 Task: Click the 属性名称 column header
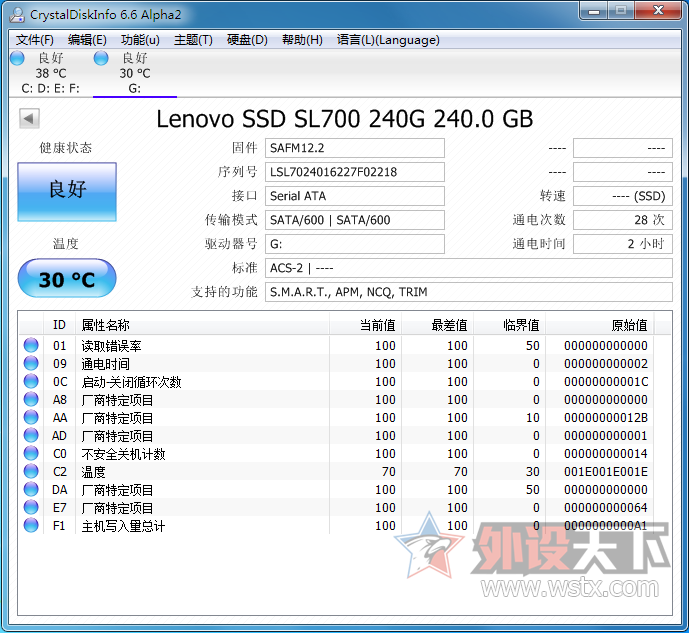(202, 325)
